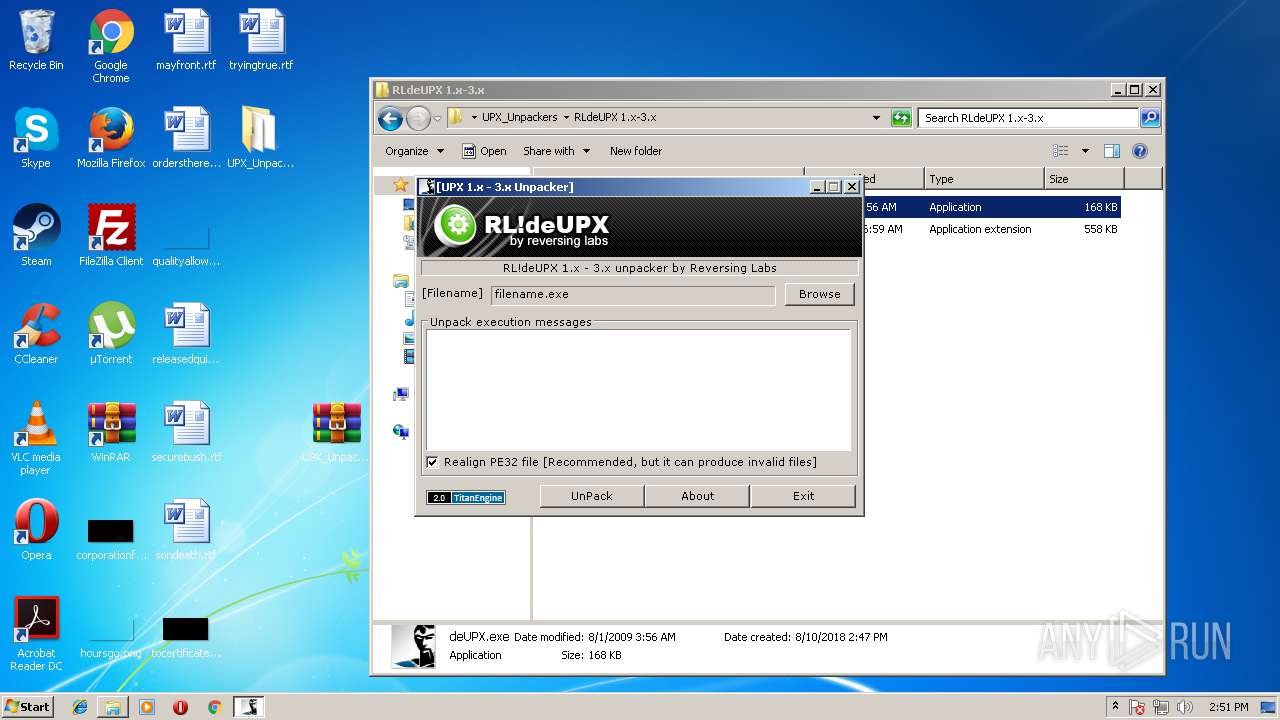Select the Application extension row, 558 KB
Screen dimensions: 1280x720
(x=990, y=229)
